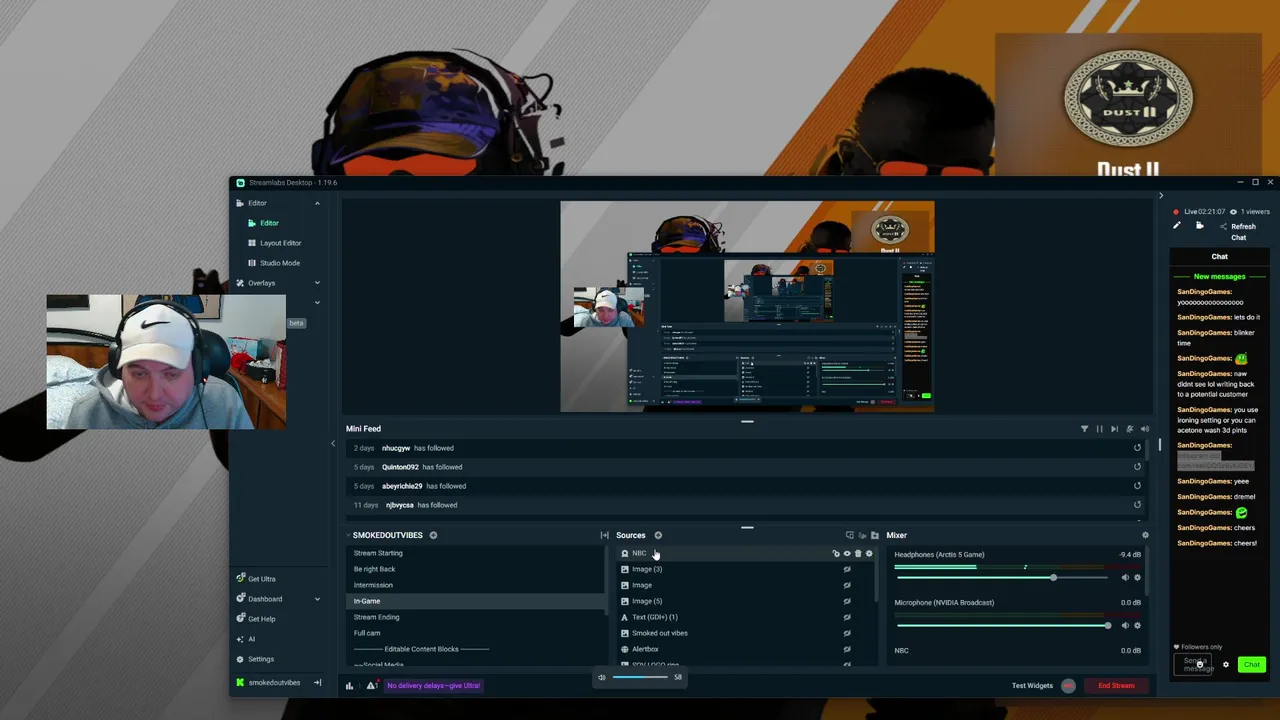This screenshot has height=720, width=1280.
Task: Send chat with green Chat button
Action: pos(1251,665)
